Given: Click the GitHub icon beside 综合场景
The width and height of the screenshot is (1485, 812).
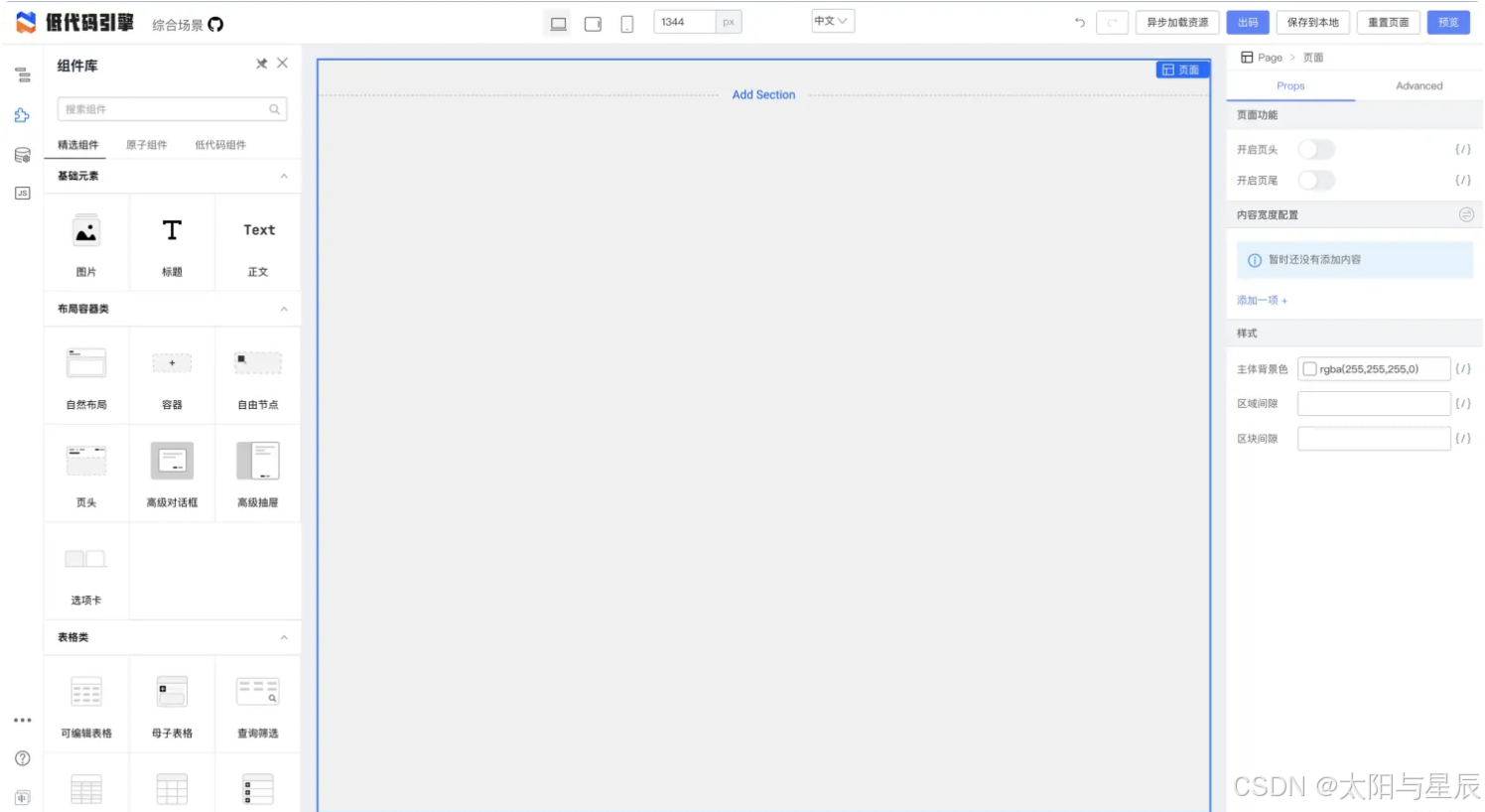Looking at the screenshot, I should coord(215,25).
